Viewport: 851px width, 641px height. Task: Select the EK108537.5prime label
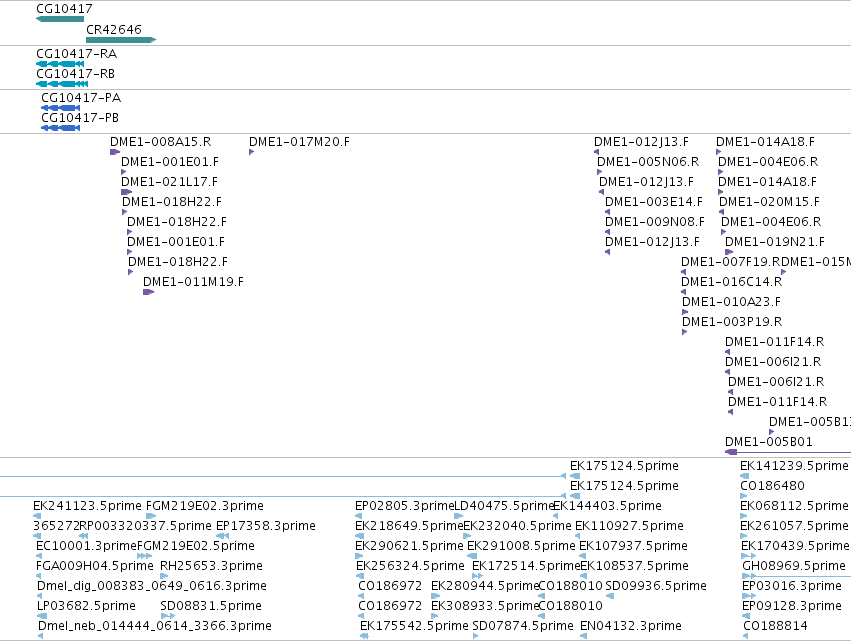point(634,566)
